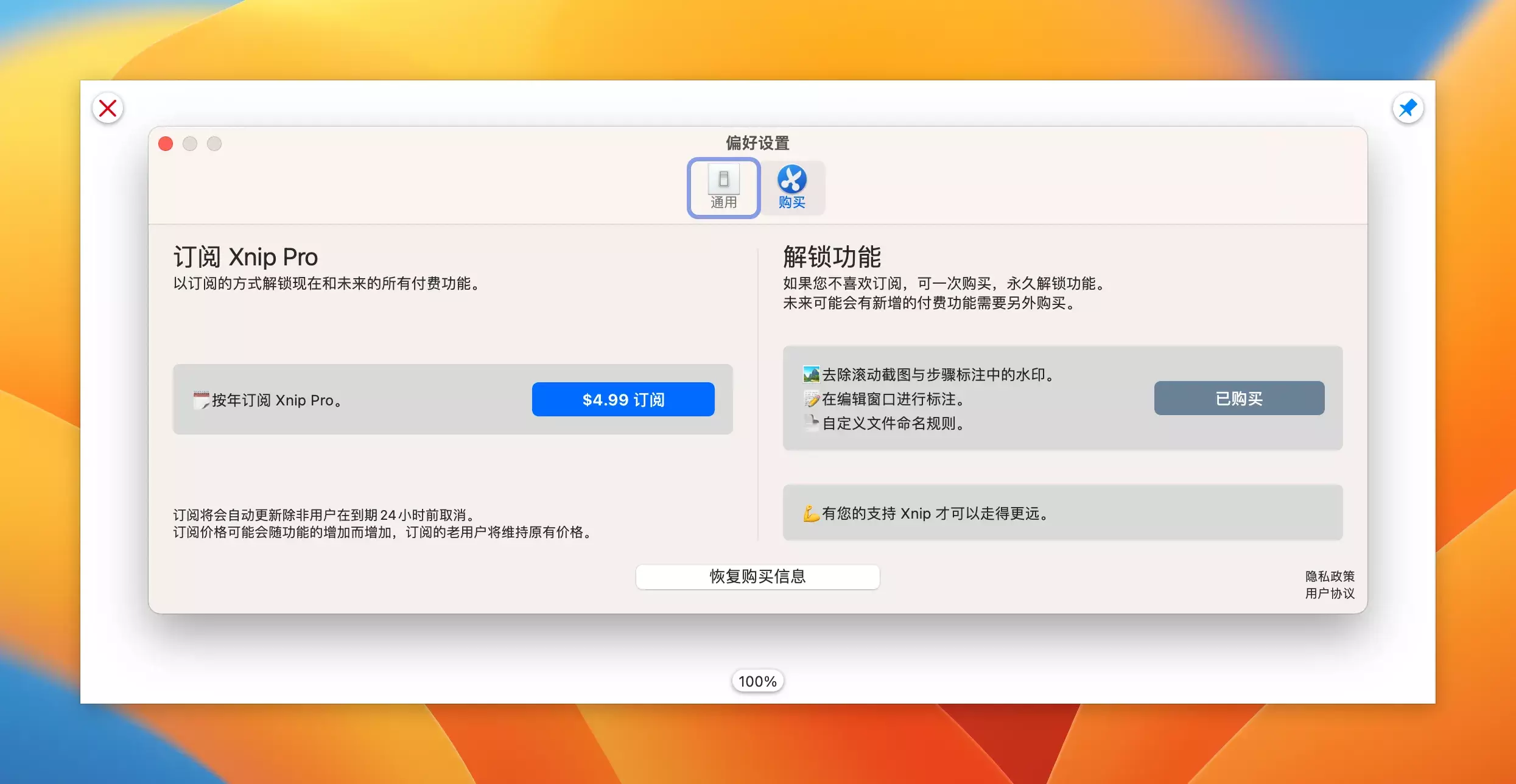Click the 解锁功能 heading text
This screenshot has width=1516, height=784.
click(x=832, y=257)
